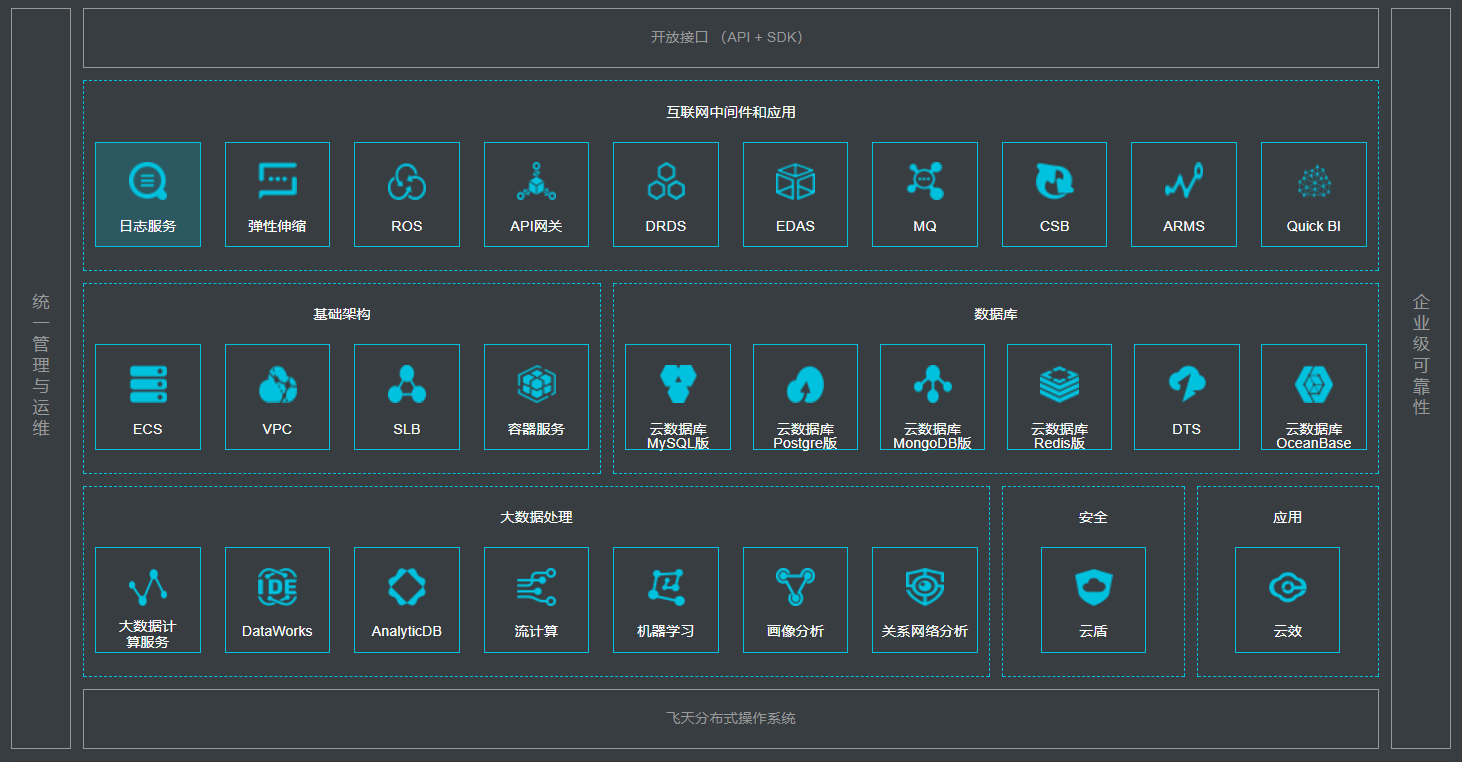This screenshot has height=762, width=1462.
Task: Click the 机器学习 machine learning icon
Action: click(x=666, y=587)
